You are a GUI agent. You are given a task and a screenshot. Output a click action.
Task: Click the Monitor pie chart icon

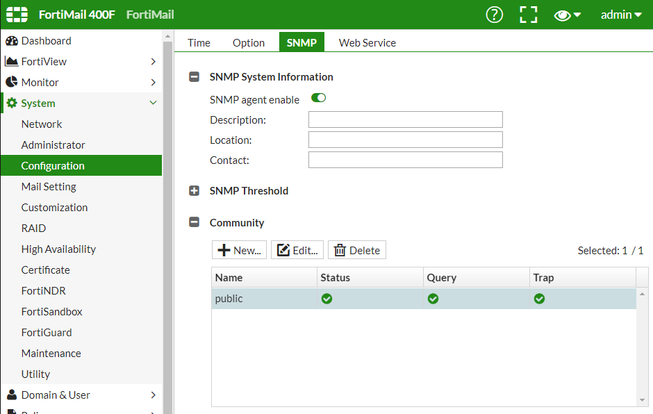click(11, 82)
